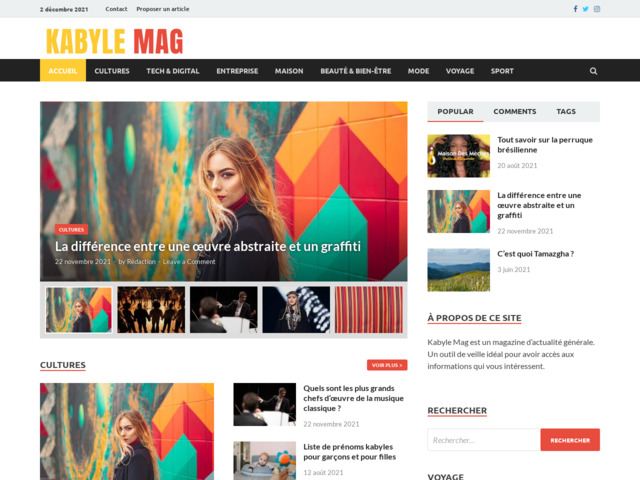640x480 pixels.
Task: Click the Rédaction author link on slider
Action: (x=141, y=262)
